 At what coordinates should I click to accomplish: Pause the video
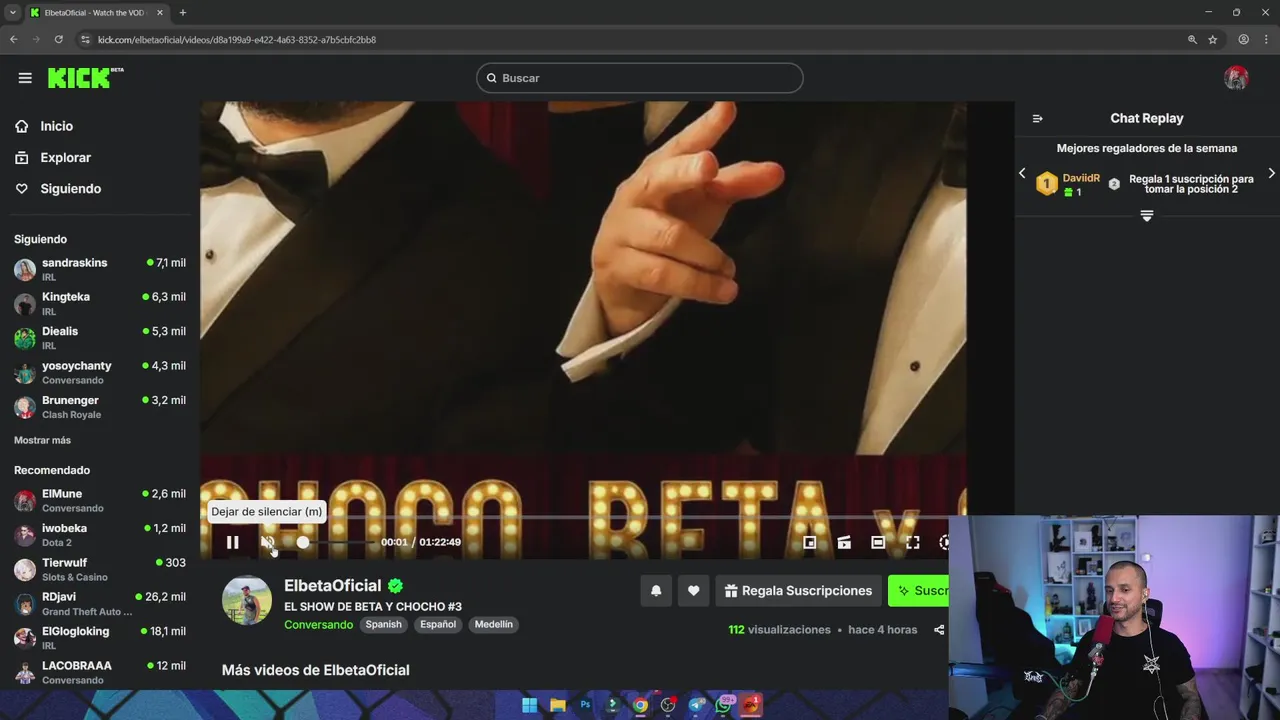(x=232, y=542)
